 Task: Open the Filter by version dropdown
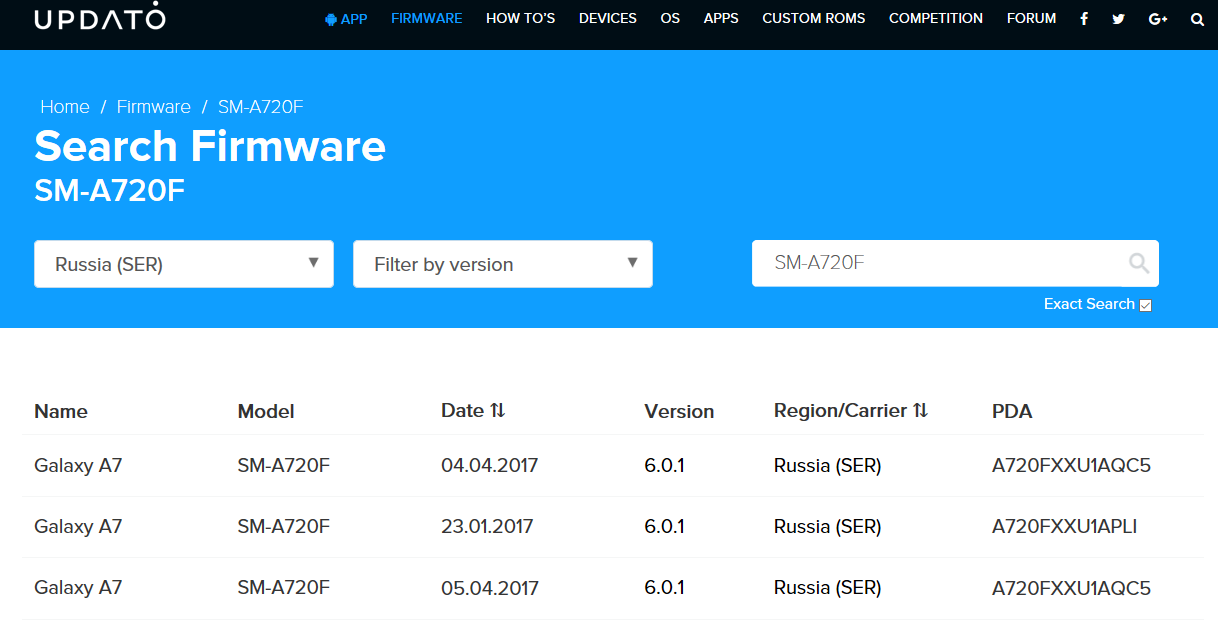tap(503, 264)
